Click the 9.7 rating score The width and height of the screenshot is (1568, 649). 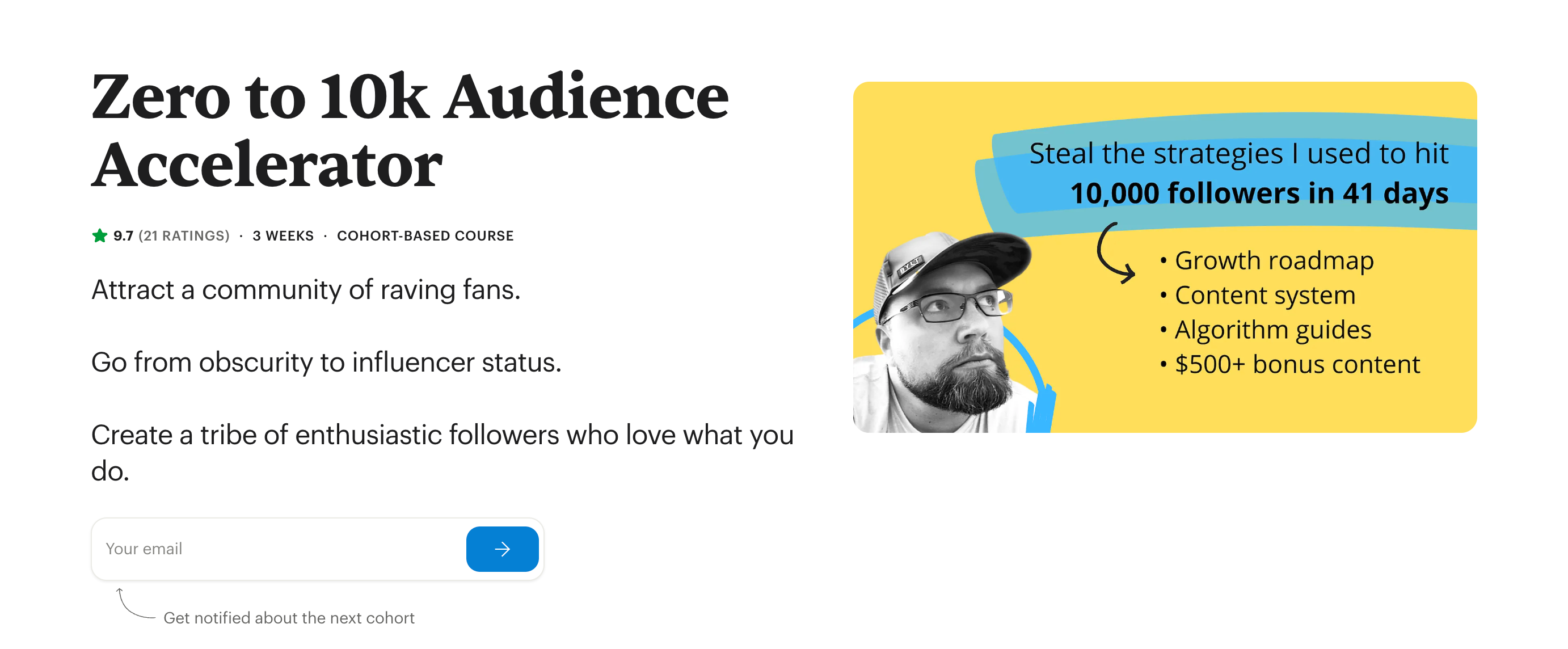[x=123, y=235]
